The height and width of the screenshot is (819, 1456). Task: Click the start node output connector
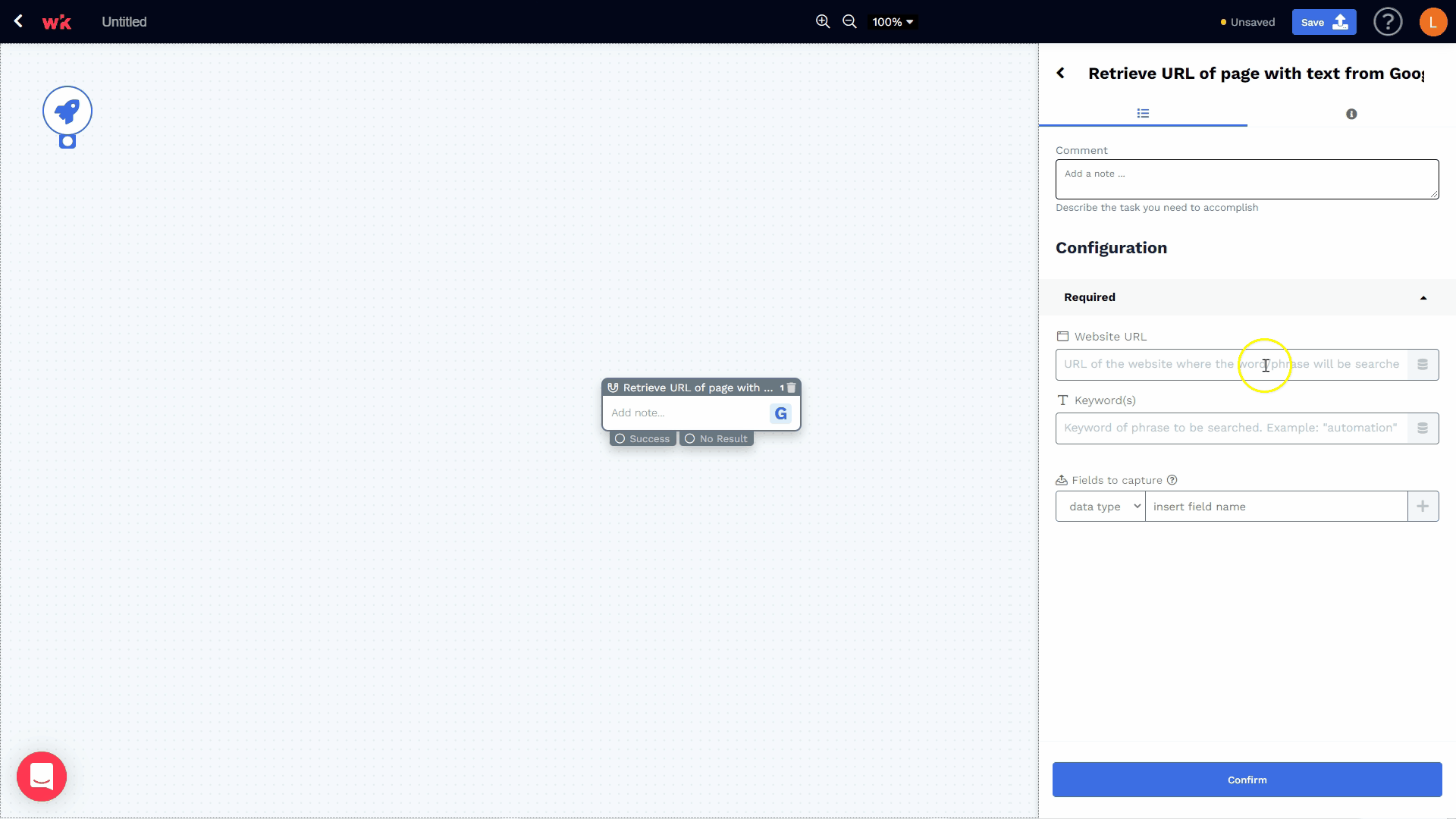coord(67,141)
